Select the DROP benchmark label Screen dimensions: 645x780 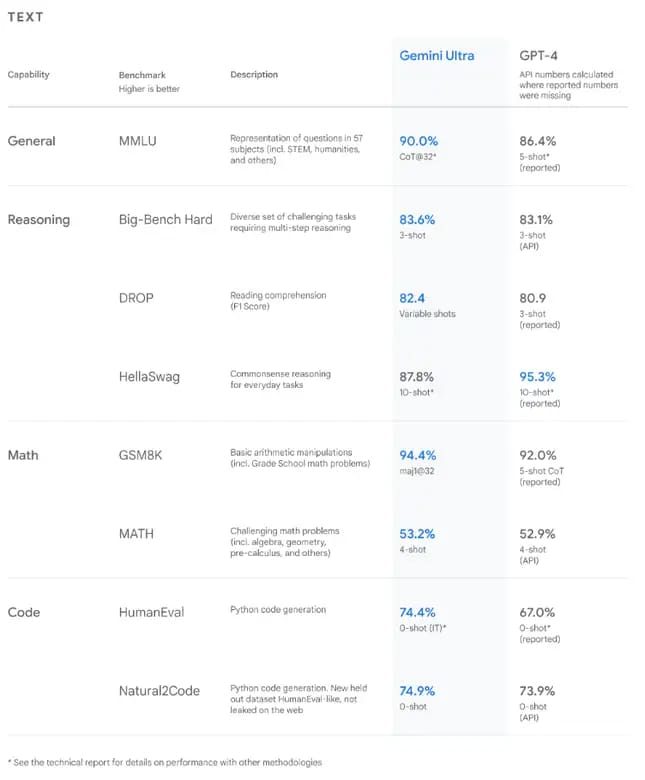click(136, 298)
